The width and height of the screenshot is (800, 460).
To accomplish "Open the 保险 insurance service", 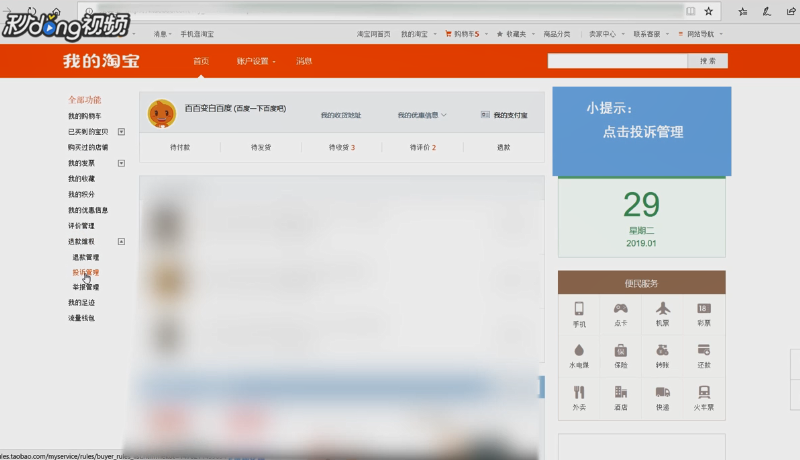I will (620, 356).
